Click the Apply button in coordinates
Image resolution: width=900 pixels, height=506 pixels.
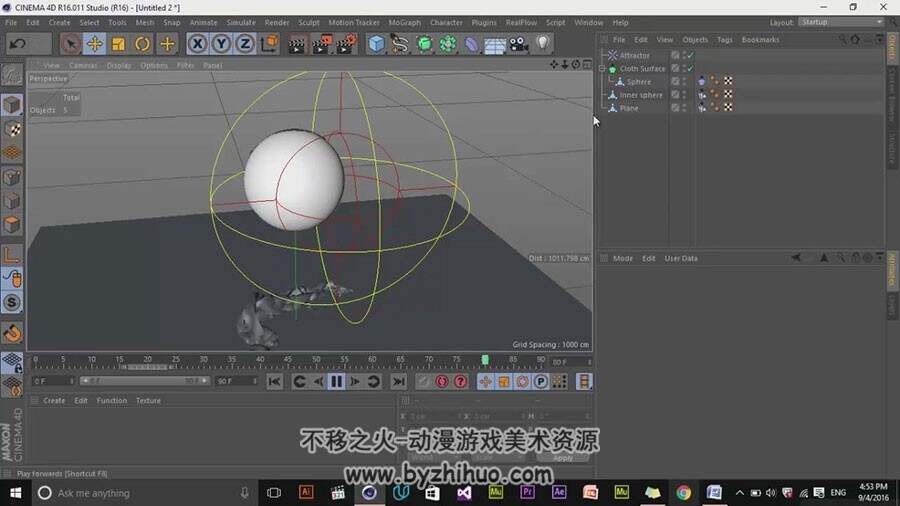point(562,458)
